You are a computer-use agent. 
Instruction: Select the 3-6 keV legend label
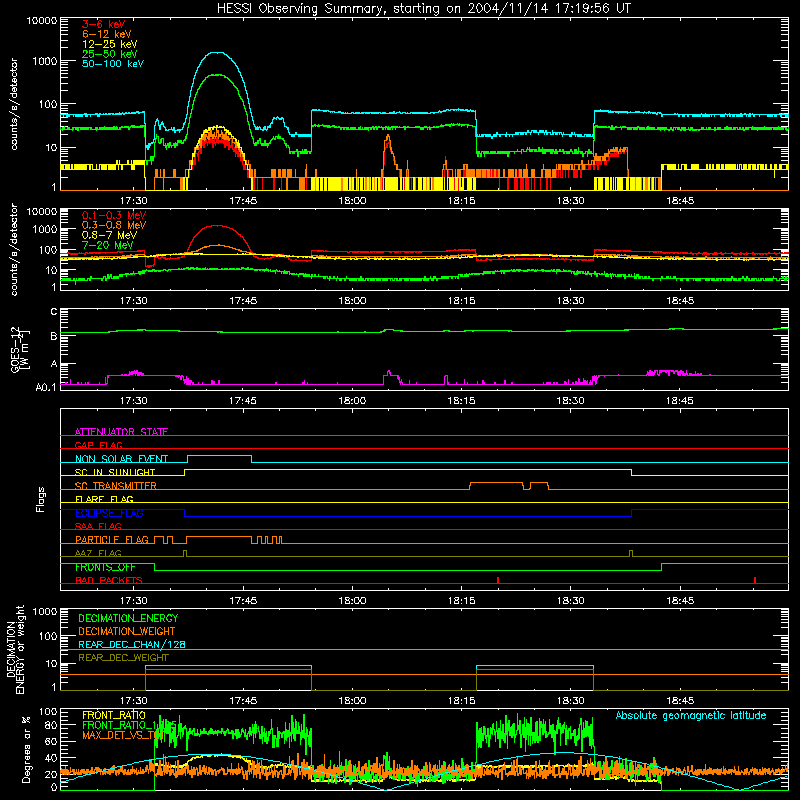[x=103, y=24]
